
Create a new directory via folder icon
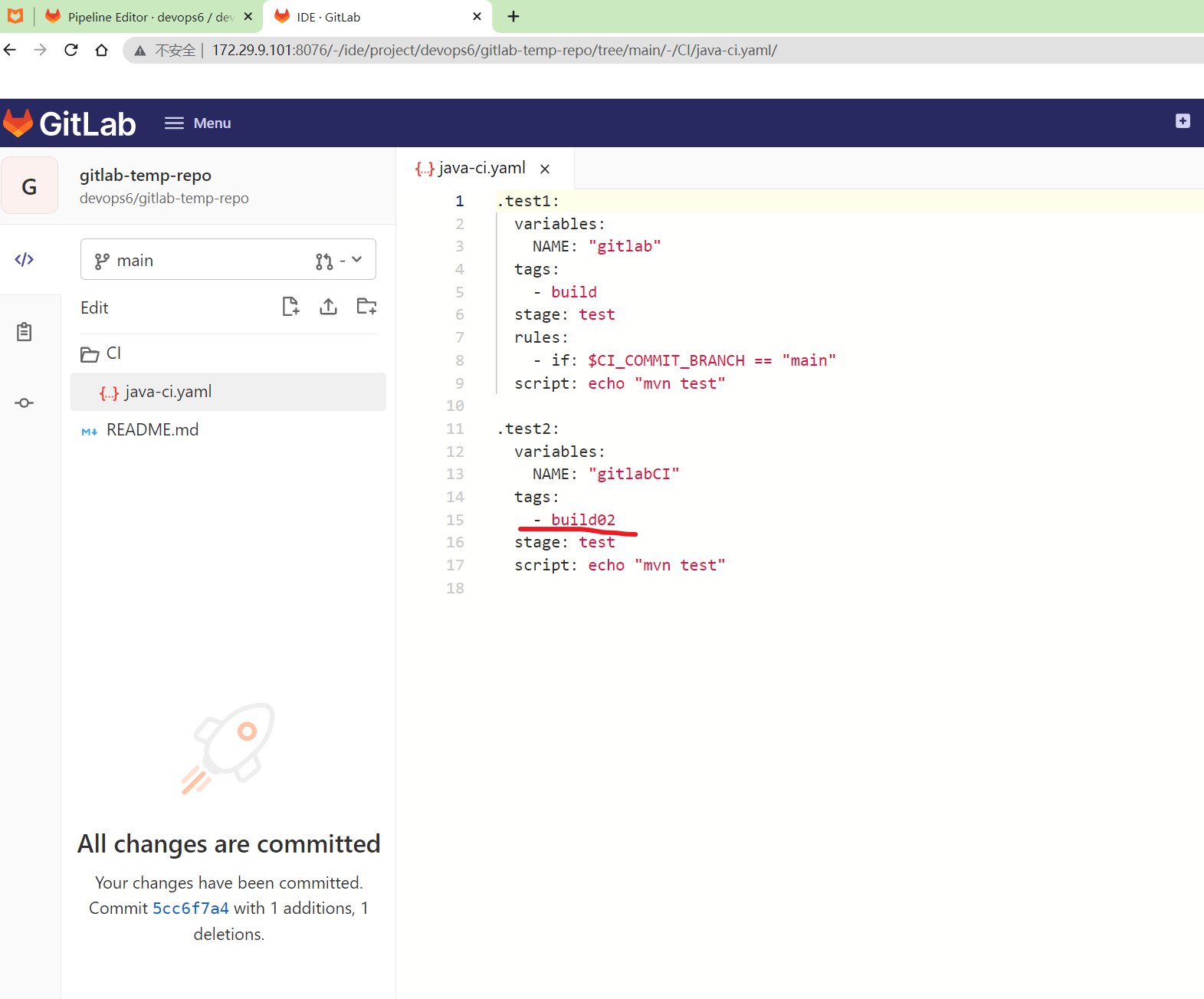[367, 307]
